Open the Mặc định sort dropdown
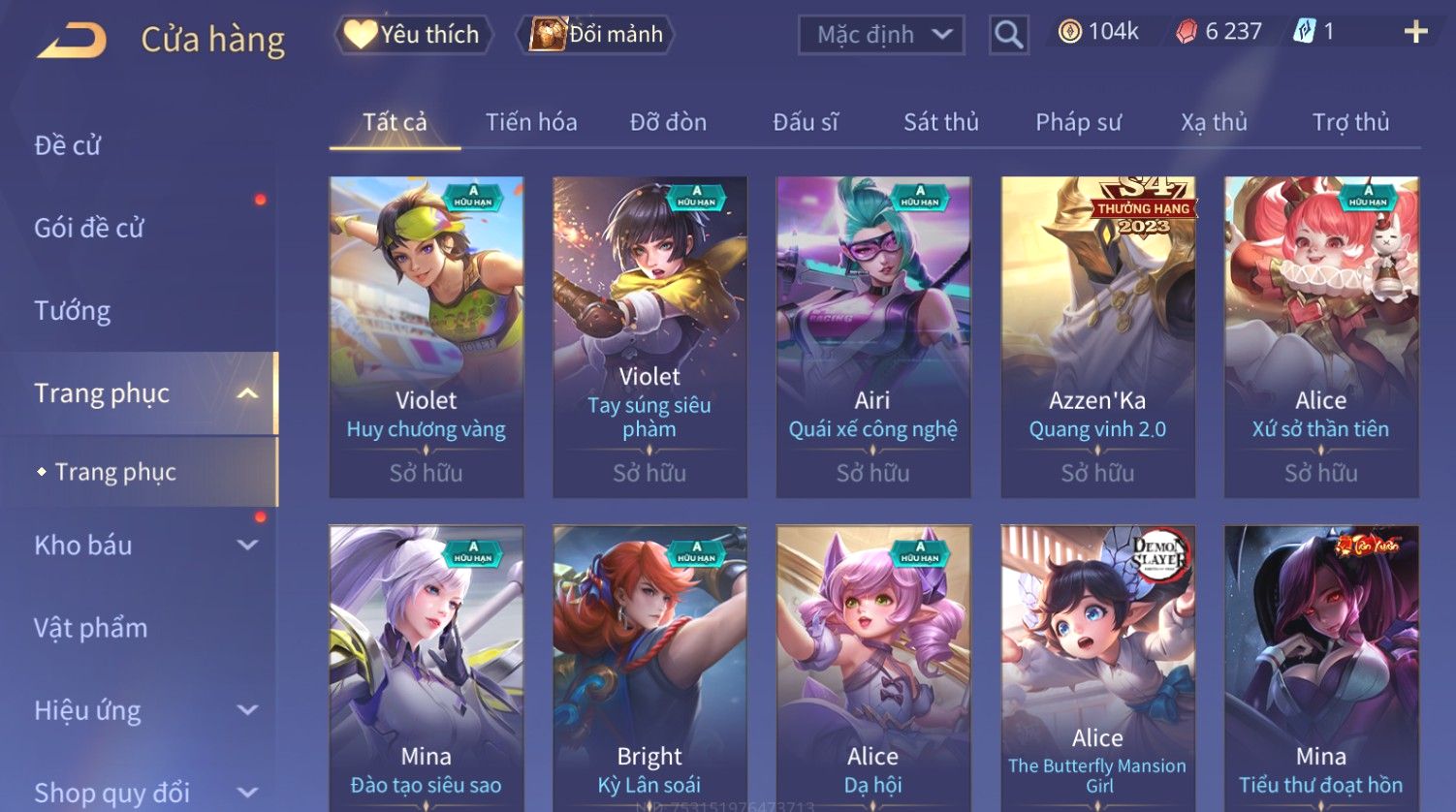 [x=881, y=35]
